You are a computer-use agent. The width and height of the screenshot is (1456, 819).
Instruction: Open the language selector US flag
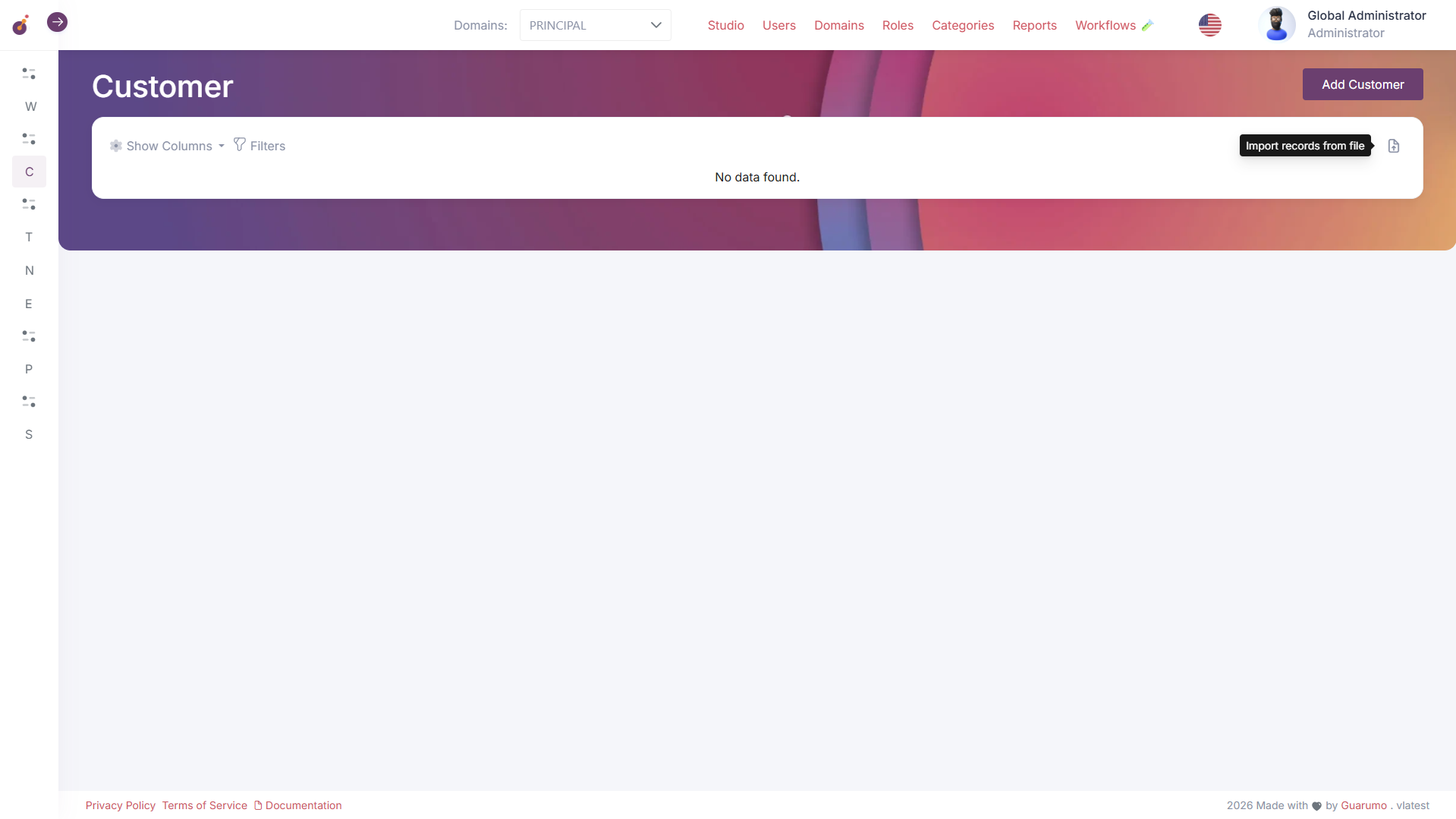tap(1209, 25)
